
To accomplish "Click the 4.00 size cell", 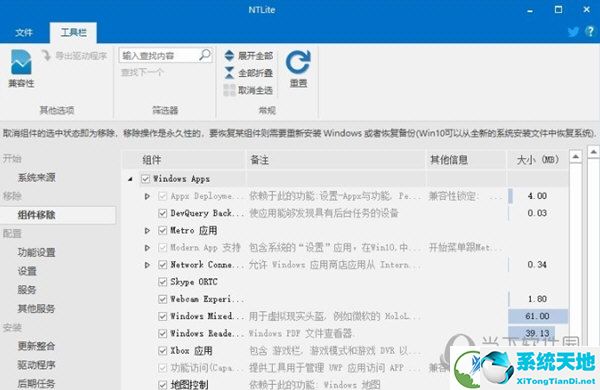I will pos(538,196).
